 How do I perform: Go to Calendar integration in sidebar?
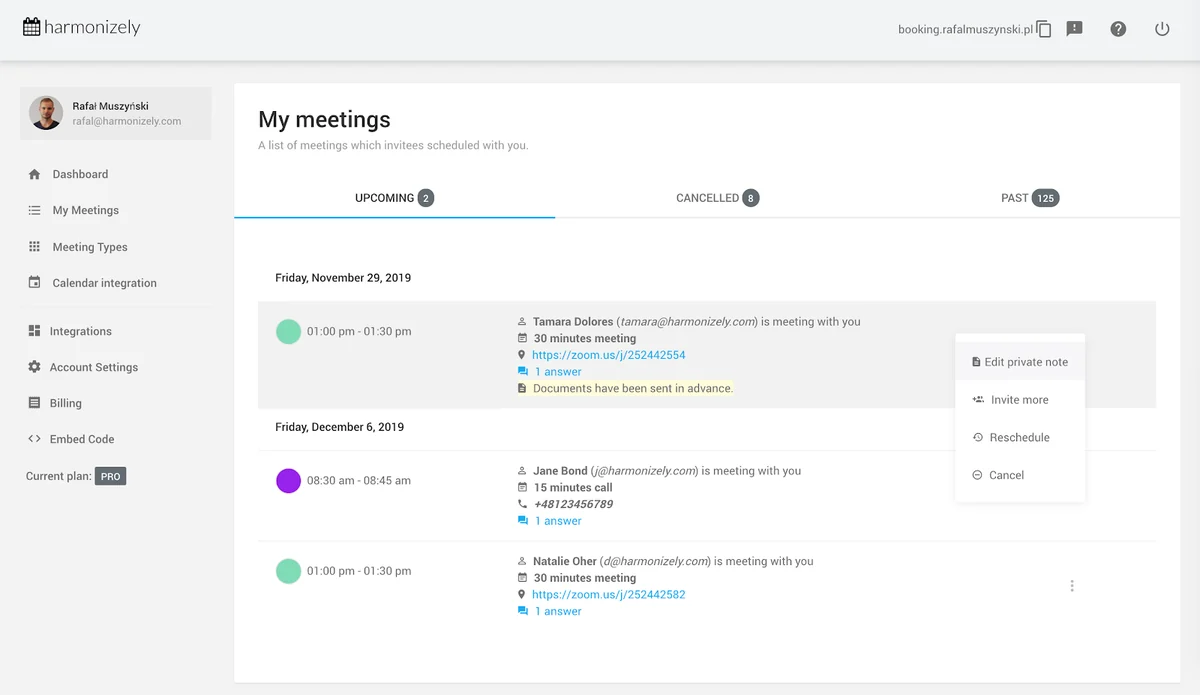(104, 283)
